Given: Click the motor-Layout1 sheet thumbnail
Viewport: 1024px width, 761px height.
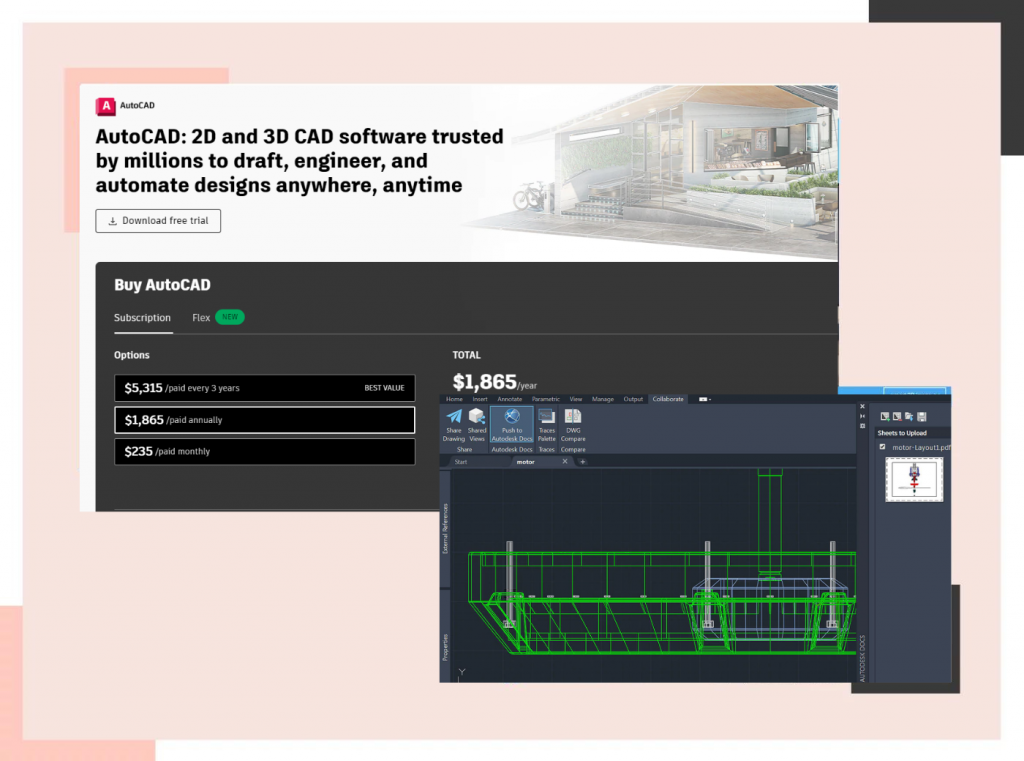Looking at the screenshot, I should click(x=914, y=481).
